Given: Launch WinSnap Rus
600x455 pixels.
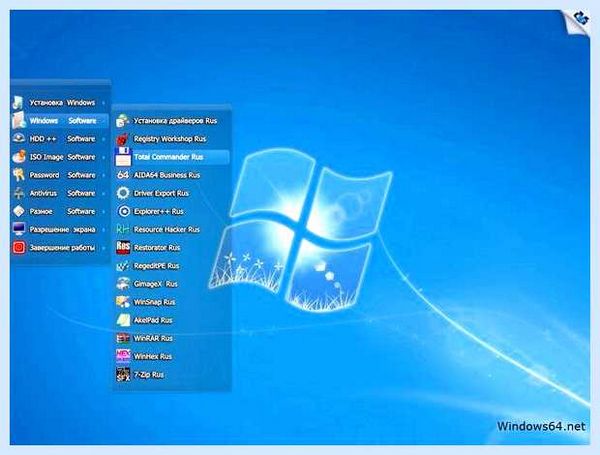Looking at the screenshot, I should (172, 302).
